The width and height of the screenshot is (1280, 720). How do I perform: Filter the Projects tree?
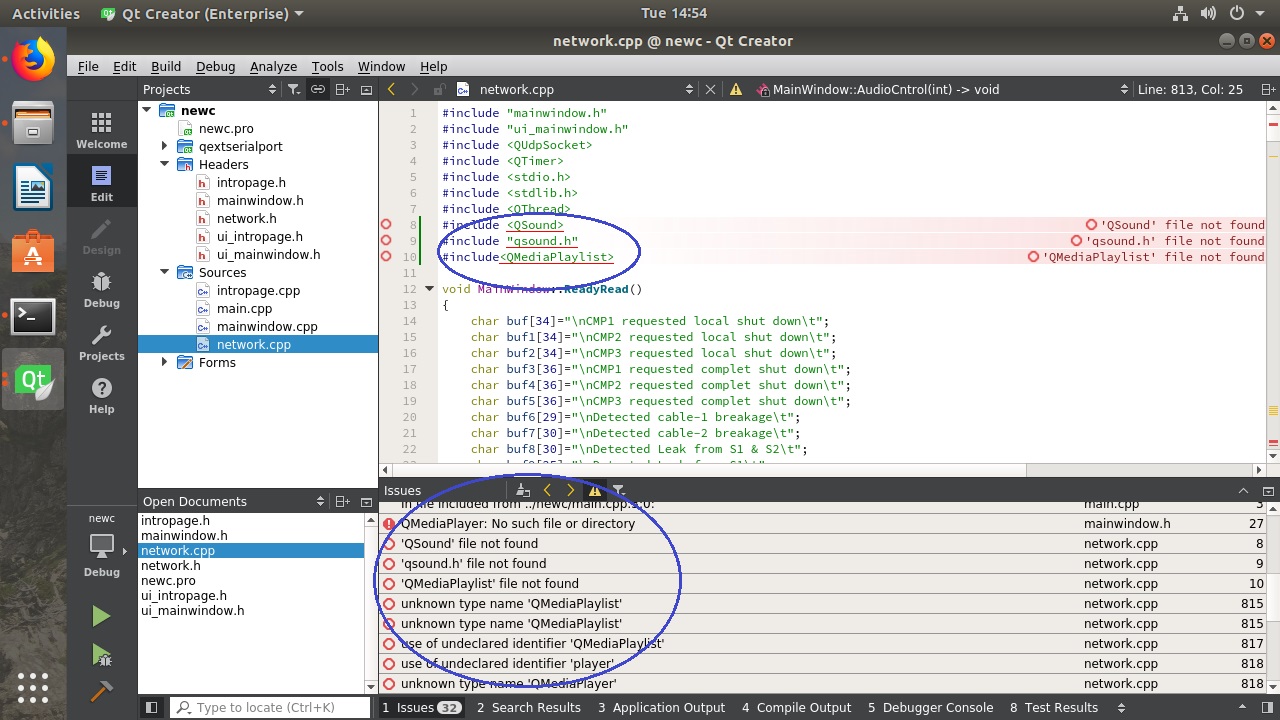pyautogui.click(x=293, y=89)
